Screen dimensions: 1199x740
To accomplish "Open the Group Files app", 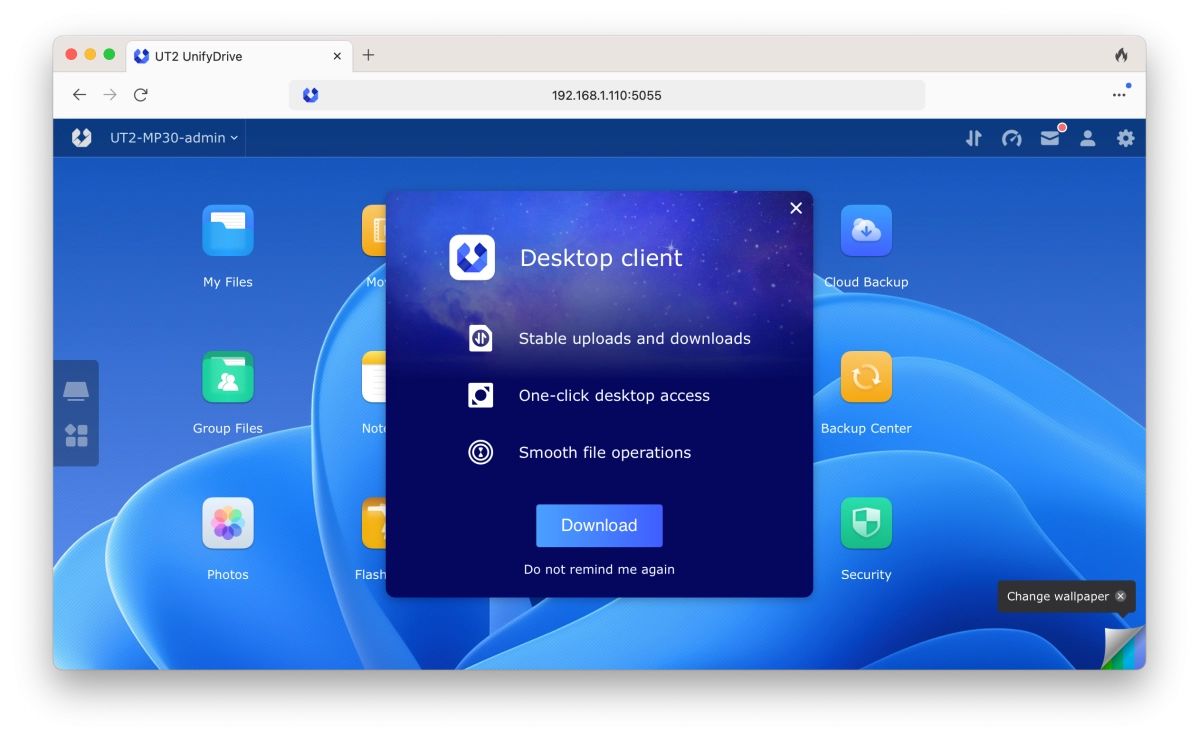I will (x=228, y=377).
